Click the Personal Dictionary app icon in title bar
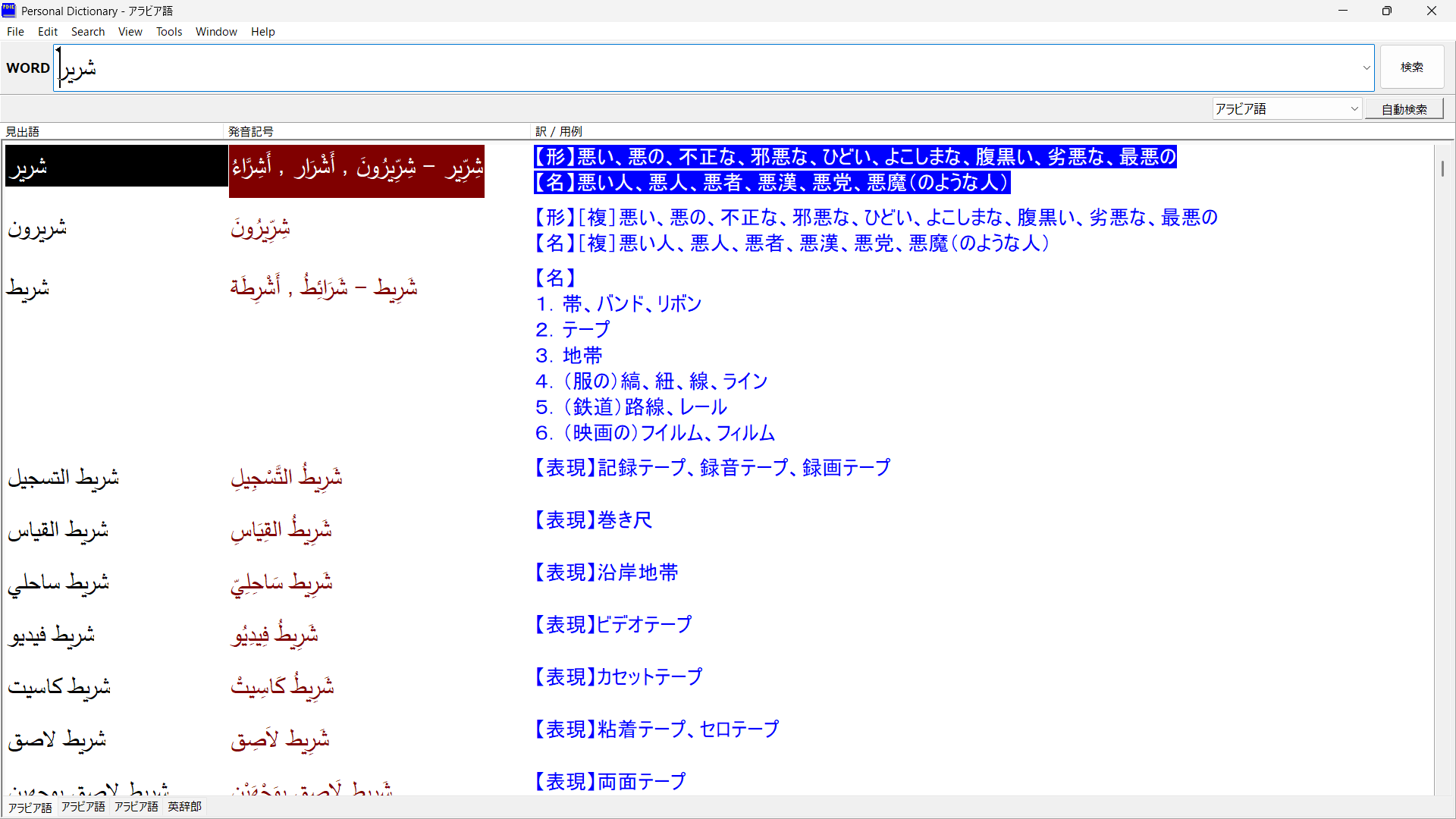1456x819 pixels. click(x=9, y=11)
